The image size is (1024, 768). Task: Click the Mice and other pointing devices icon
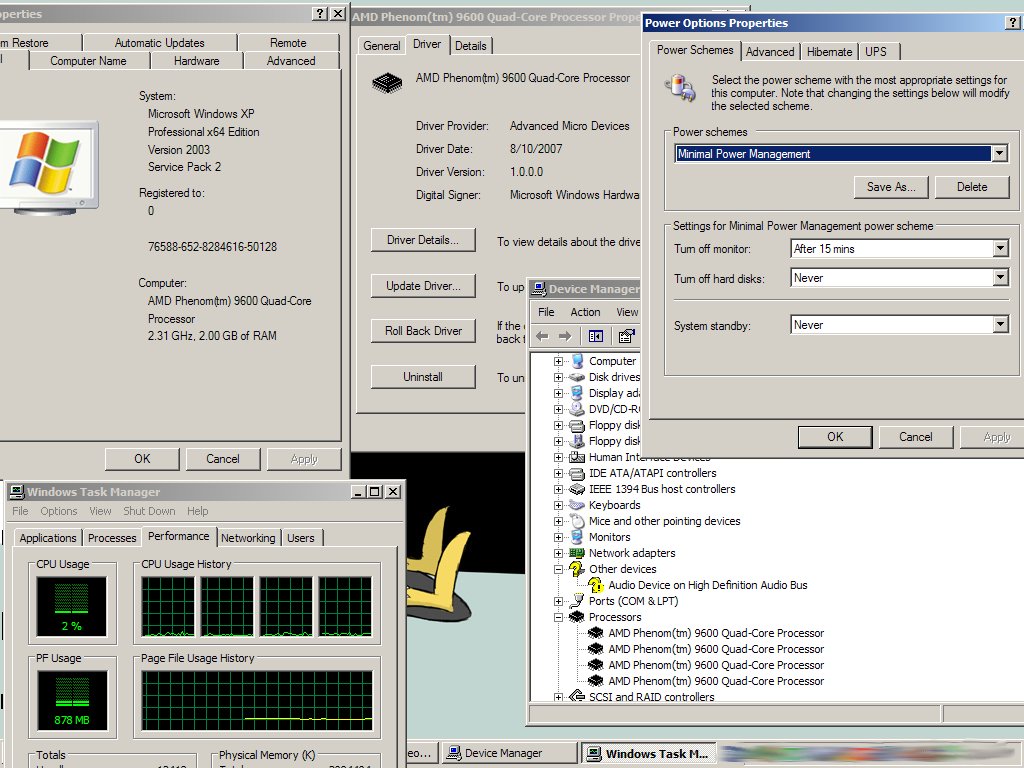point(577,520)
